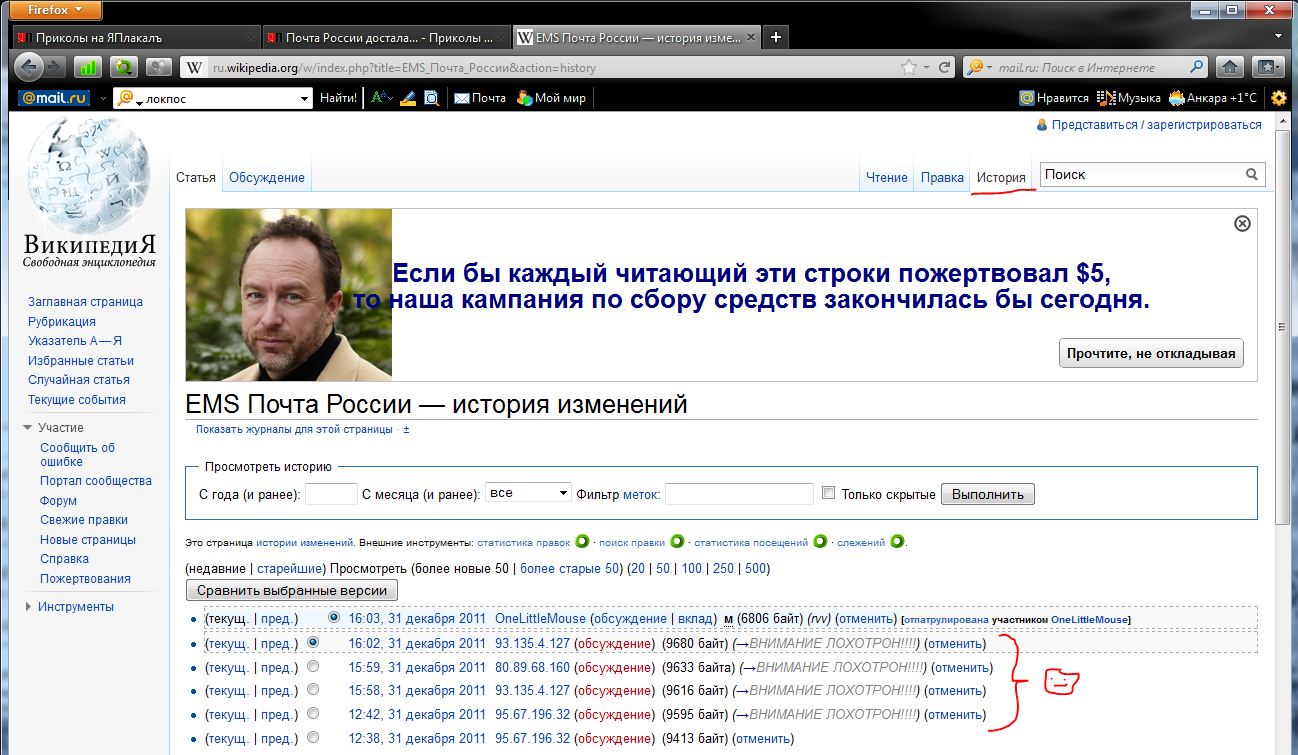Switch to the Правка tab
The height and width of the screenshot is (755, 1298).
point(942,178)
